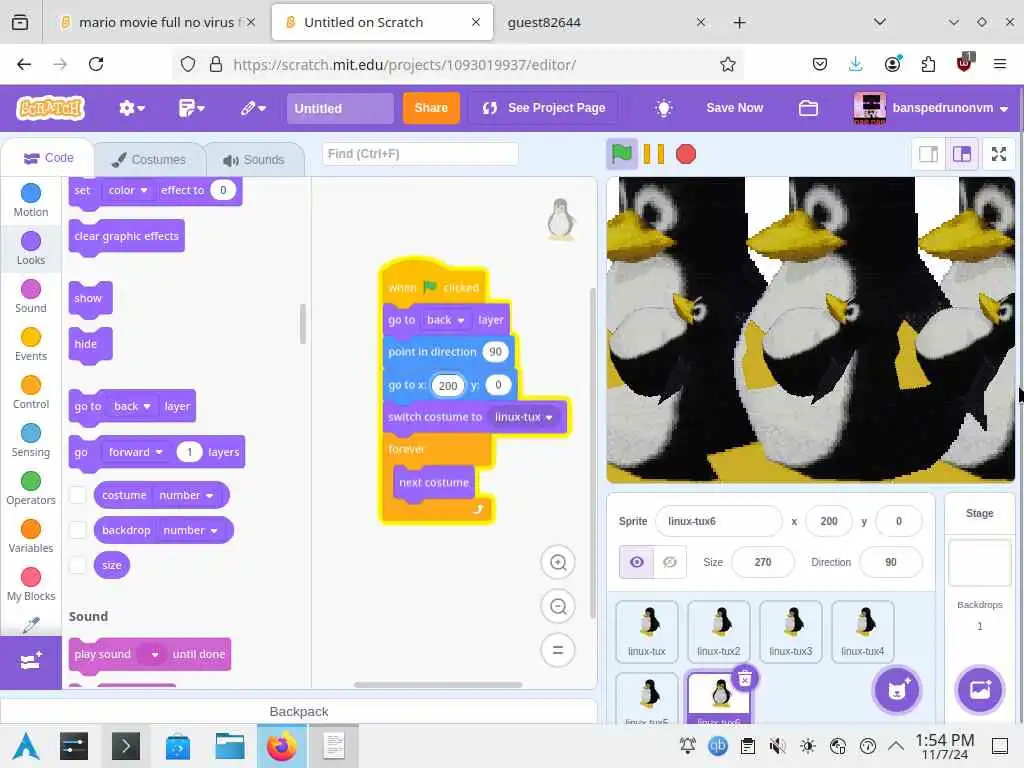The height and width of the screenshot is (768, 1024).
Task: Select the linux-tux3 sprite thumbnail
Action: (x=790, y=632)
